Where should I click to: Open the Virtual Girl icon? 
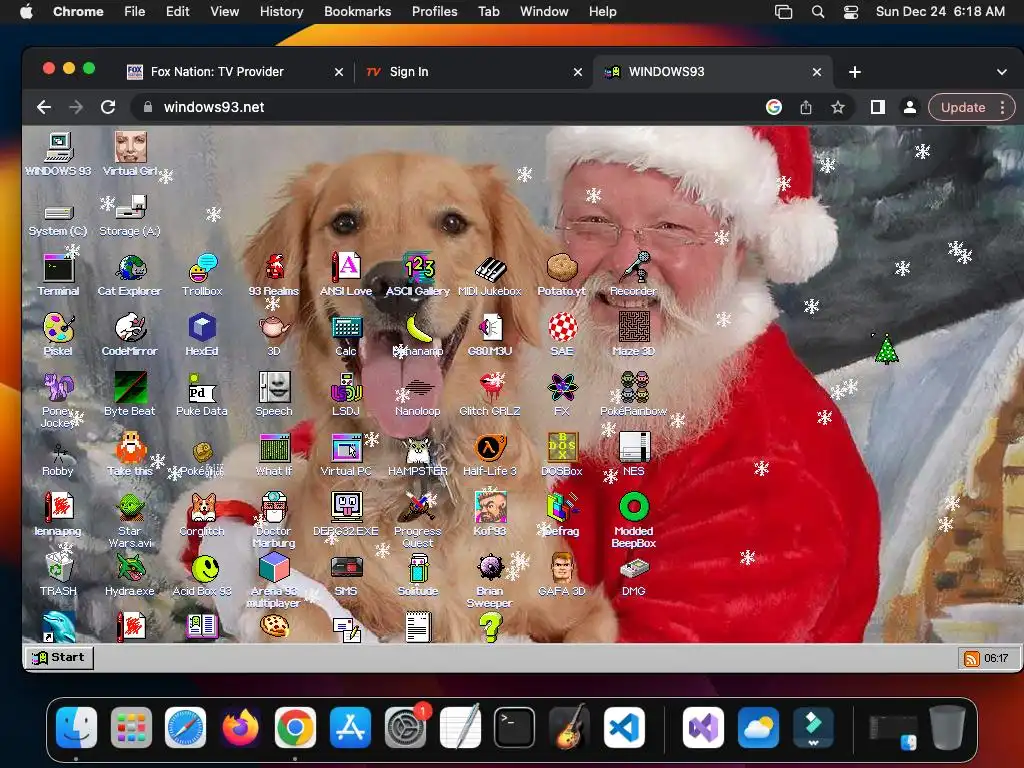coord(130,154)
